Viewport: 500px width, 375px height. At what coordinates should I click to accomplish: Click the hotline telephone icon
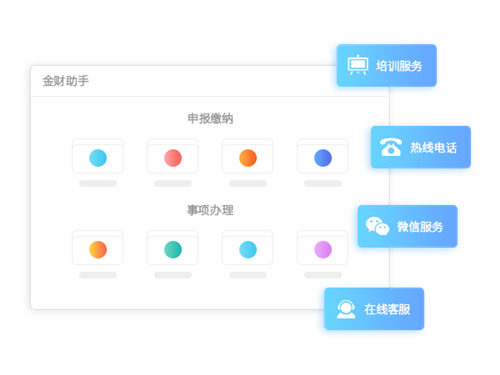click(x=391, y=147)
